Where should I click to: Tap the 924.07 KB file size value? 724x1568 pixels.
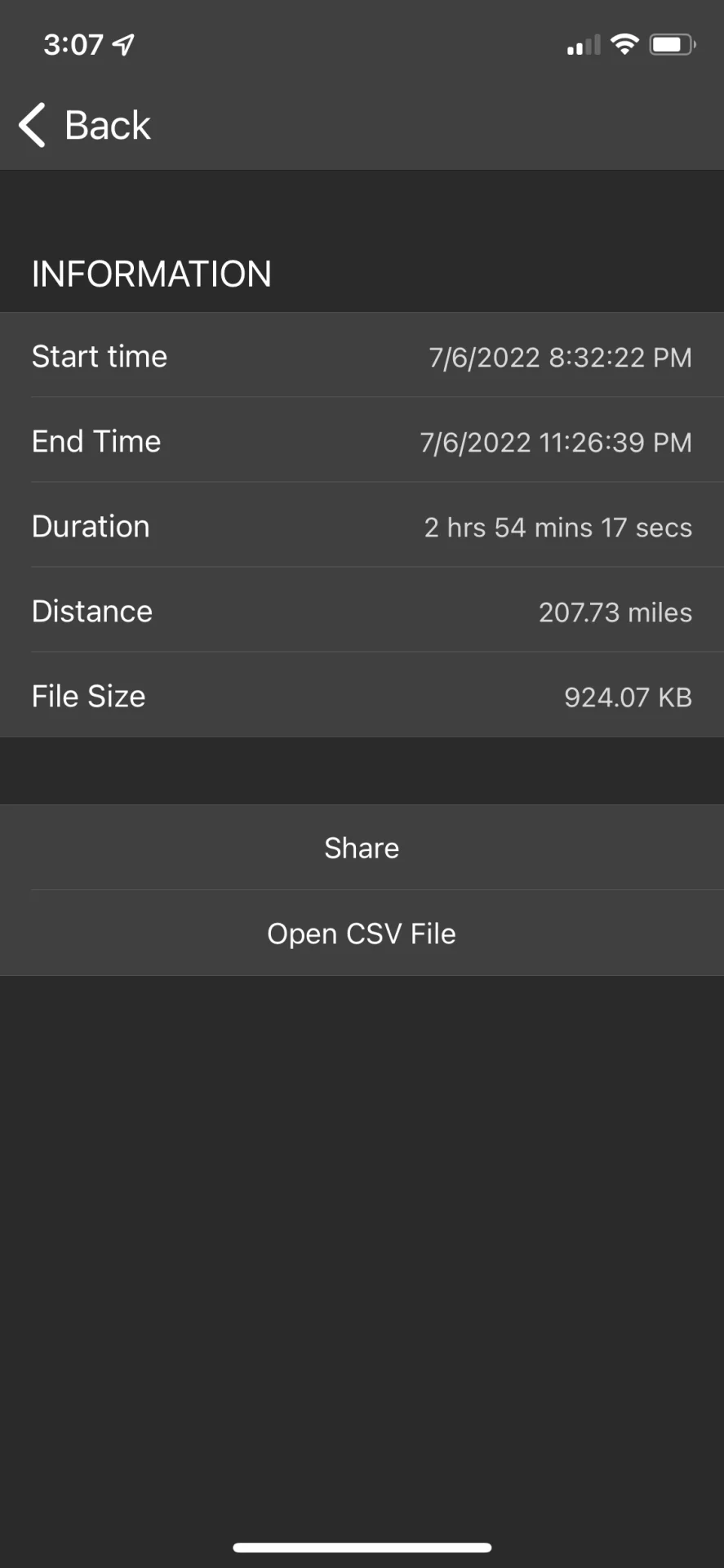point(628,697)
